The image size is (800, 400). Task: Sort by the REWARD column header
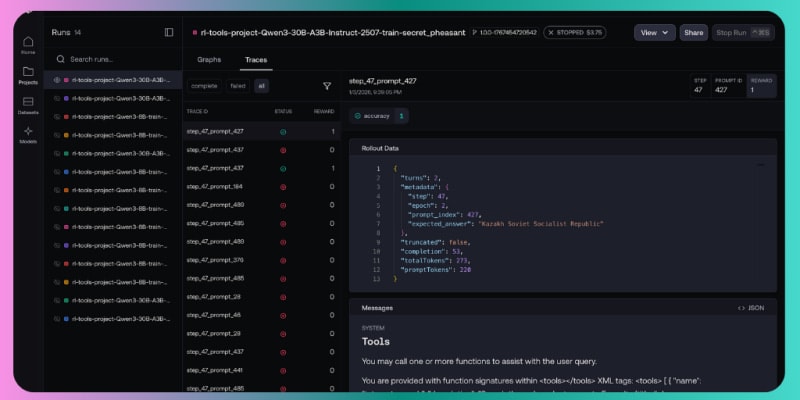tap(324, 111)
